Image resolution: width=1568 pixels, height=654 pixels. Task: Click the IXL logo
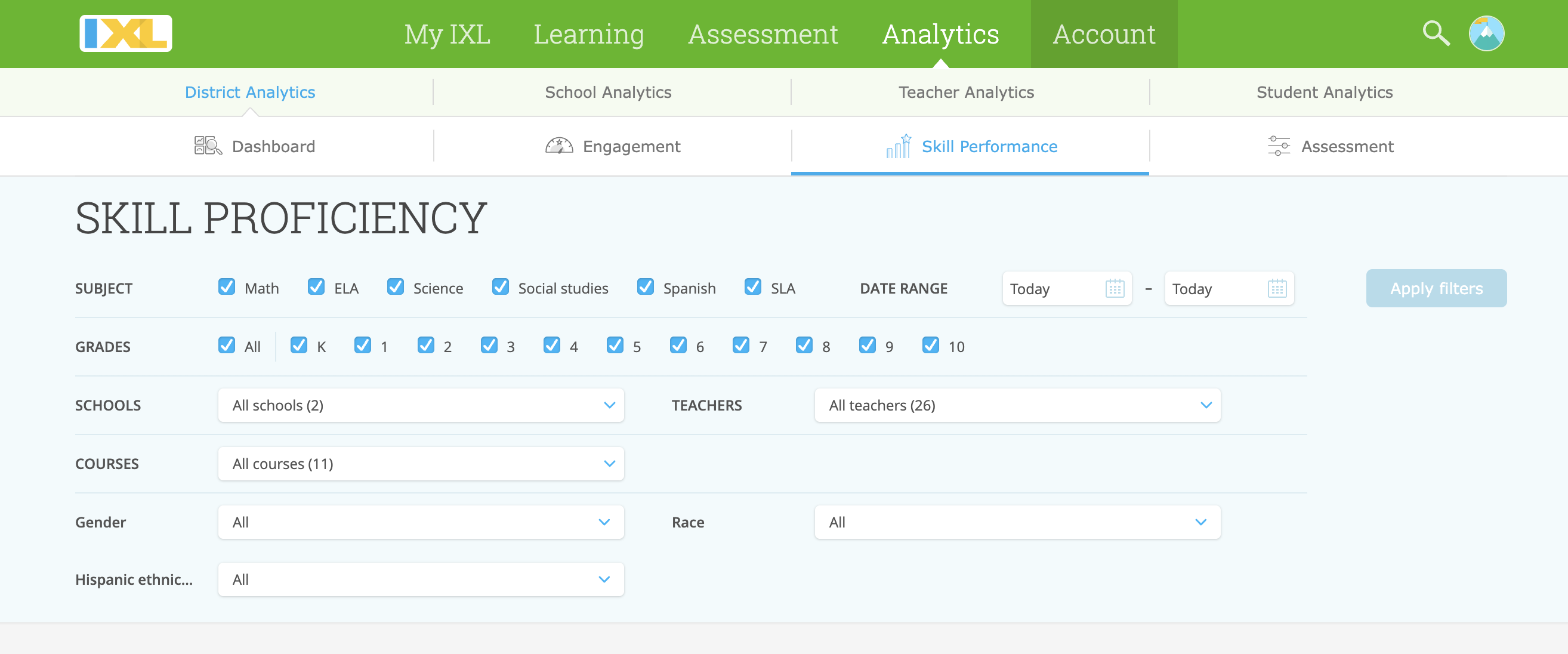pos(125,33)
